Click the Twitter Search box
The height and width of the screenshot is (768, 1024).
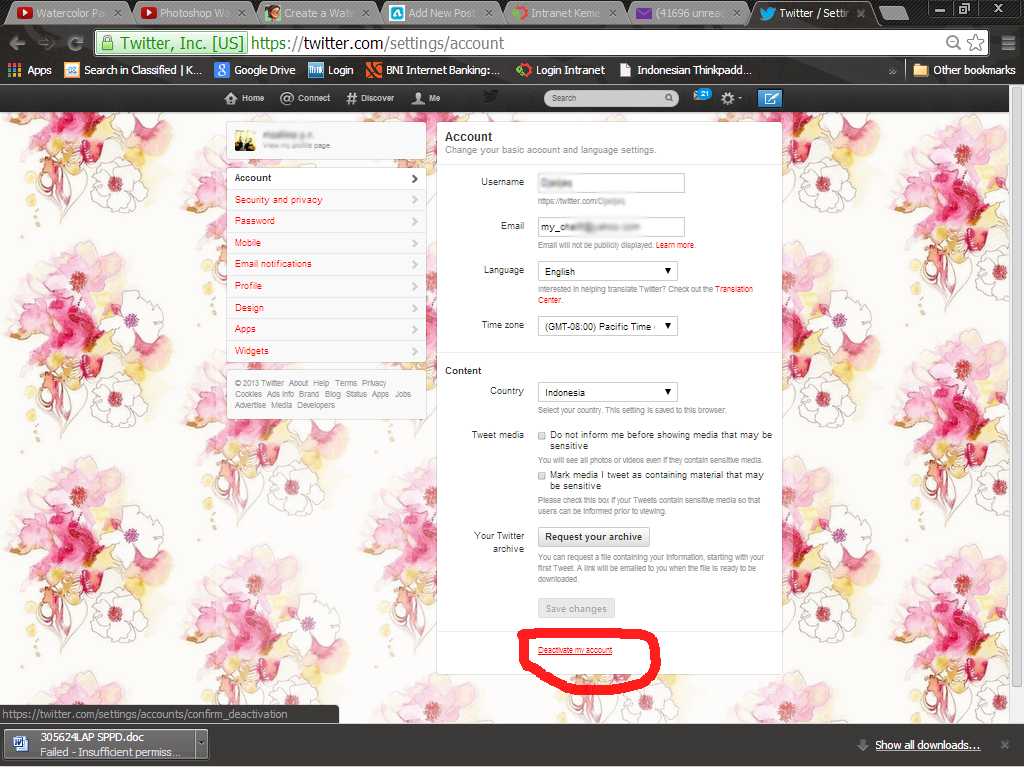tap(611, 98)
